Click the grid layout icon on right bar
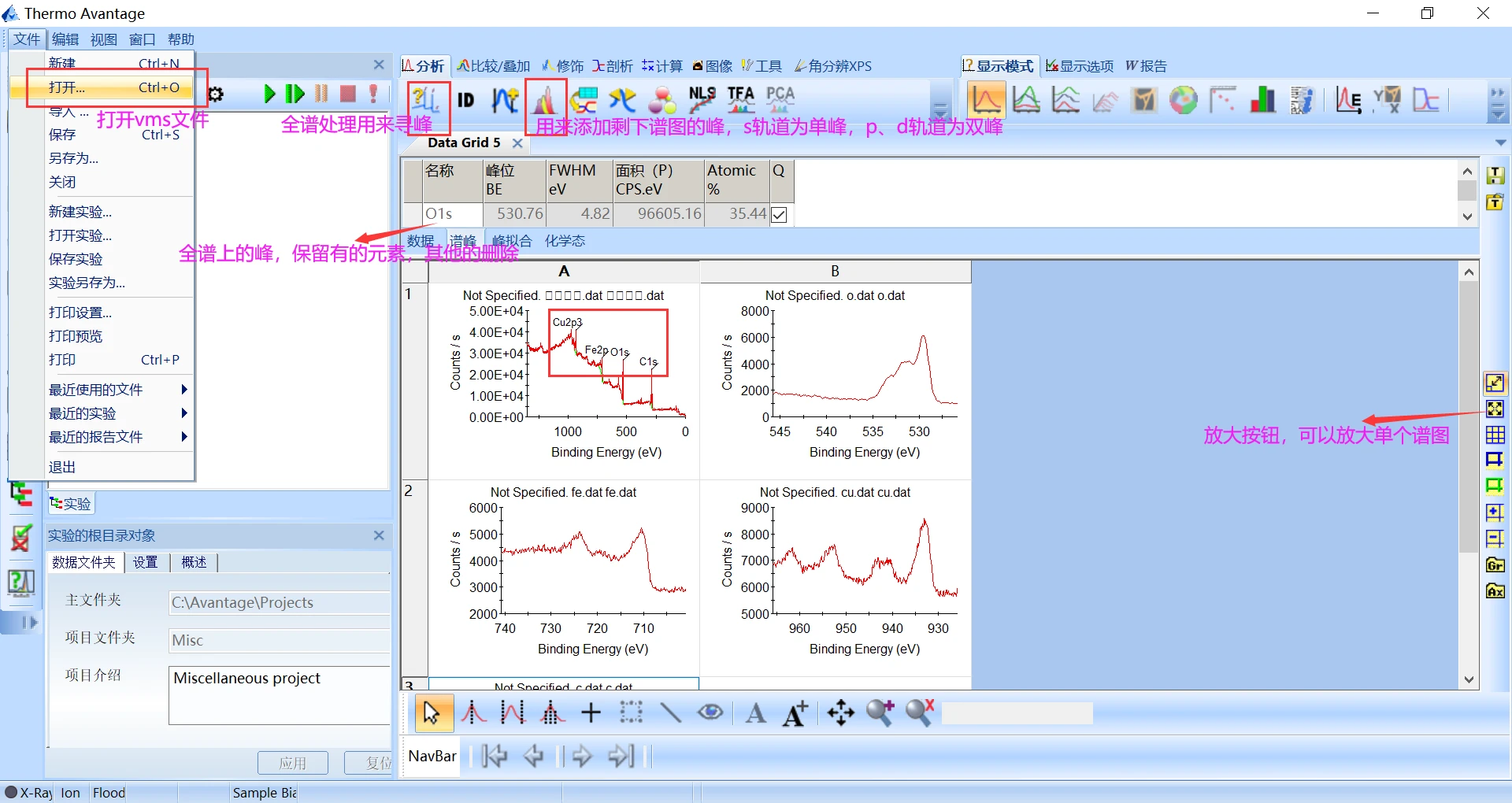This screenshot has width=1512, height=803. coord(1495,435)
